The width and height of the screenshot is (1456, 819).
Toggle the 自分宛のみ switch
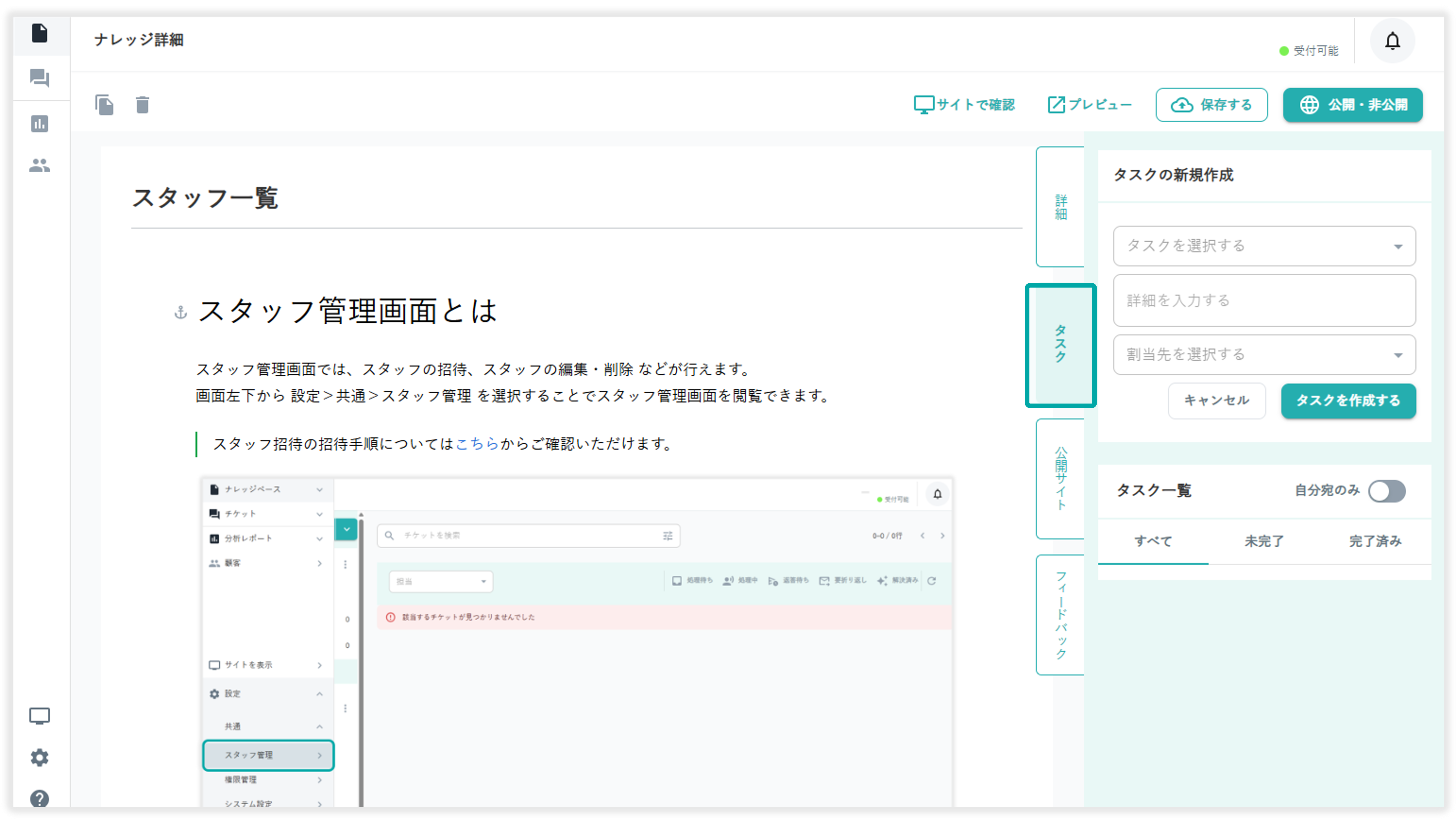(x=1386, y=491)
